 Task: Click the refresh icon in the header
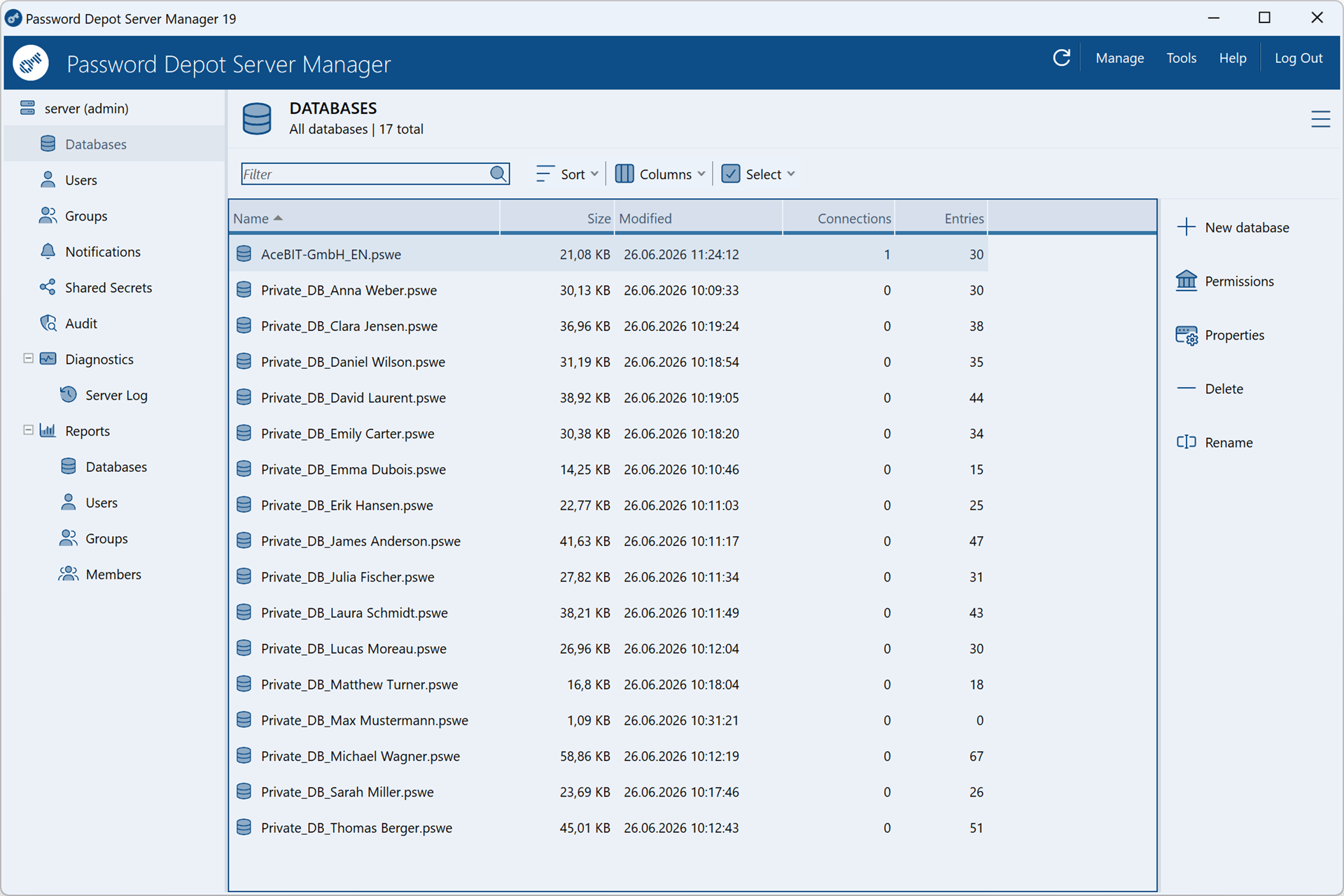pos(1061,58)
